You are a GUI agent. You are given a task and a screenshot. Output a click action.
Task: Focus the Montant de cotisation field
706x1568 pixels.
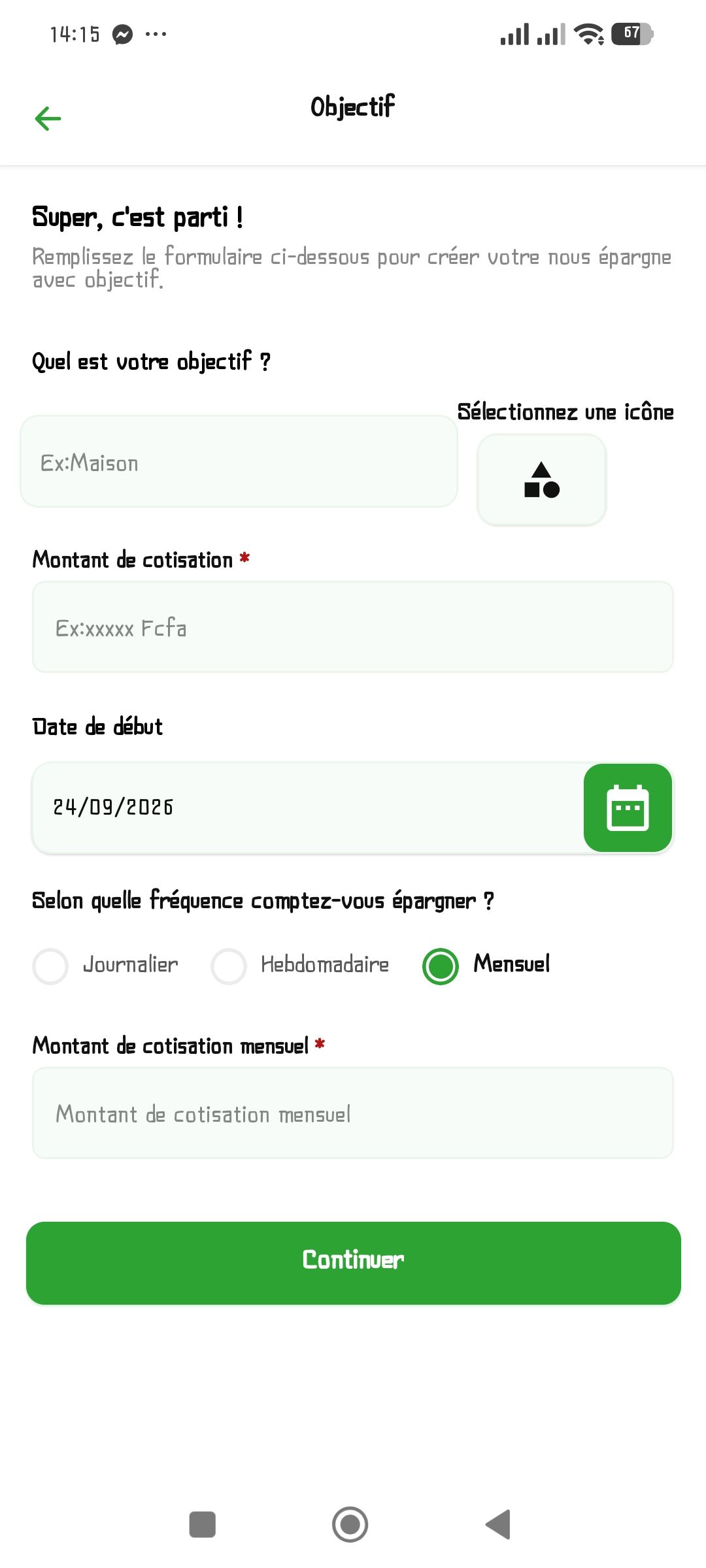click(353, 627)
